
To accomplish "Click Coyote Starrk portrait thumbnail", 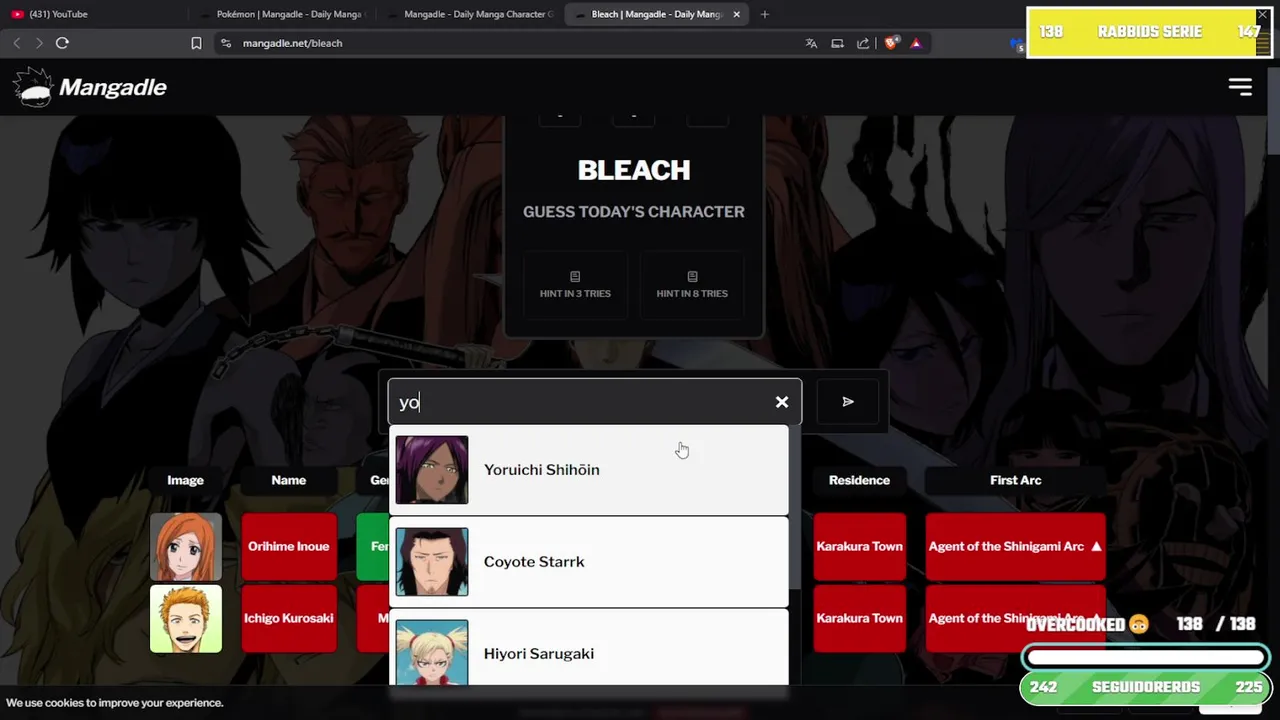I will tap(432, 562).
